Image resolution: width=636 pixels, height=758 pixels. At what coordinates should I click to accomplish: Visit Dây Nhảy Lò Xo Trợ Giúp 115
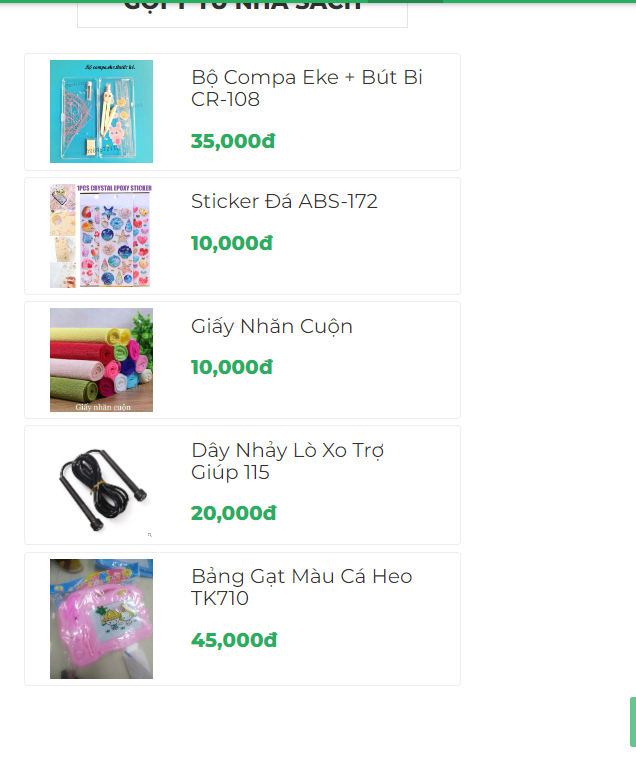[x=287, y=461]
